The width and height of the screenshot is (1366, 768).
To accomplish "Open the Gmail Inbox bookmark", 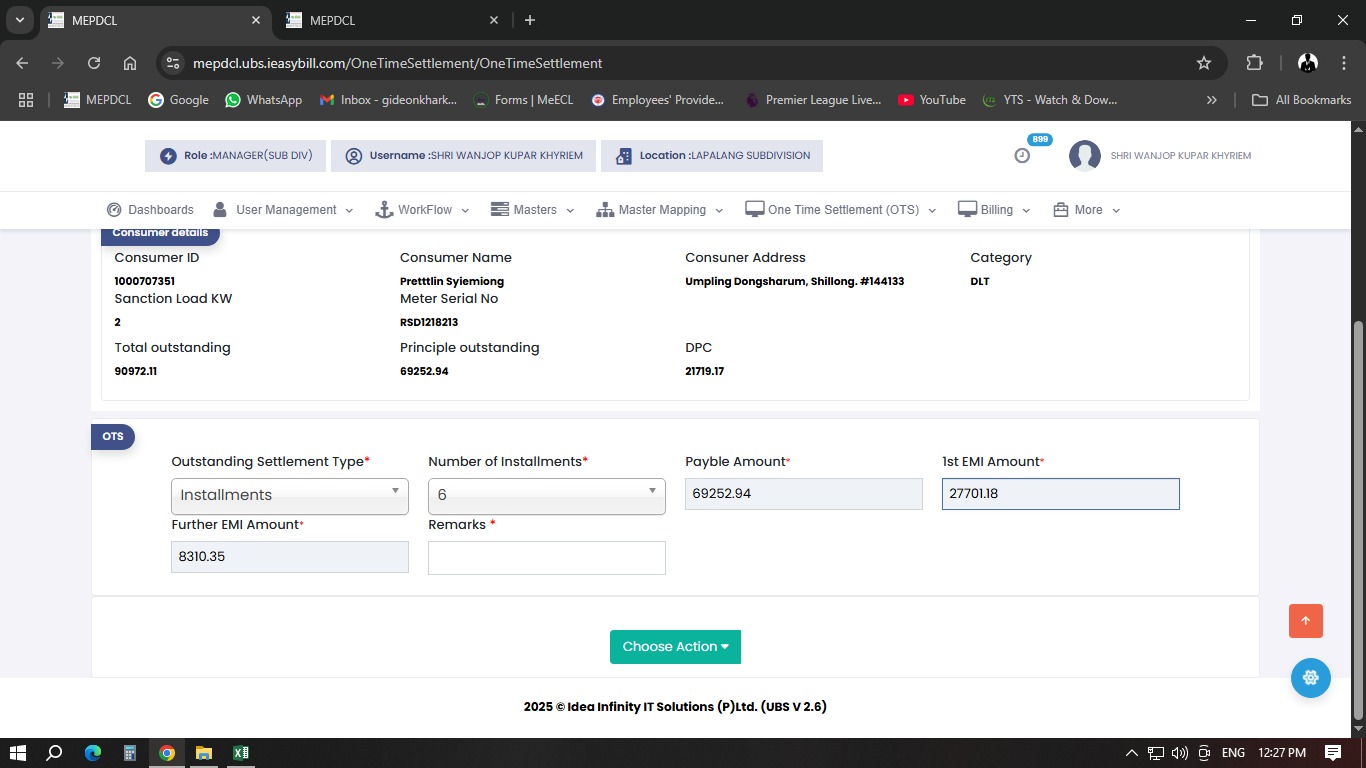I will click(x=388, y=100).
